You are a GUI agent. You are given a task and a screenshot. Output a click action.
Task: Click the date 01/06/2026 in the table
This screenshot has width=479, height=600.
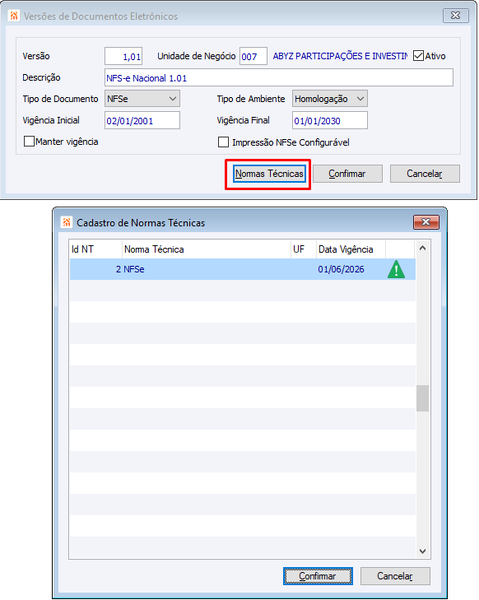click(x=341, y=269)
